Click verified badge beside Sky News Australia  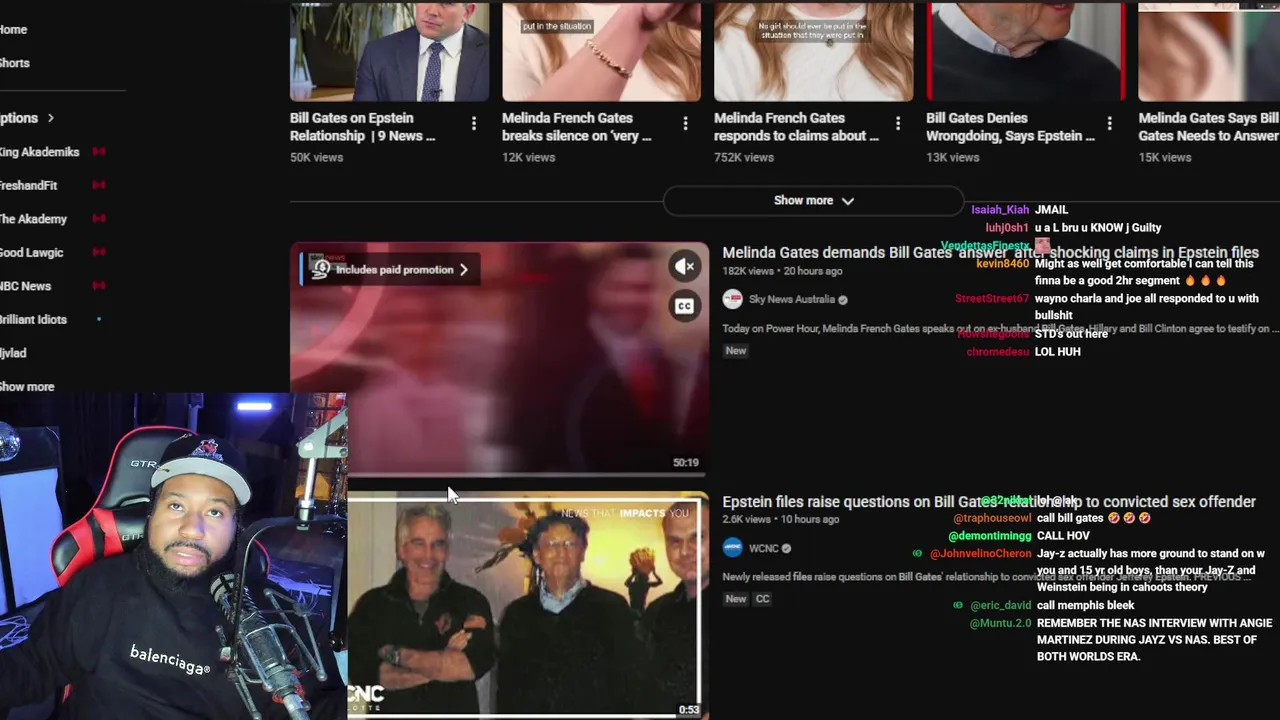tap(843, 300)
